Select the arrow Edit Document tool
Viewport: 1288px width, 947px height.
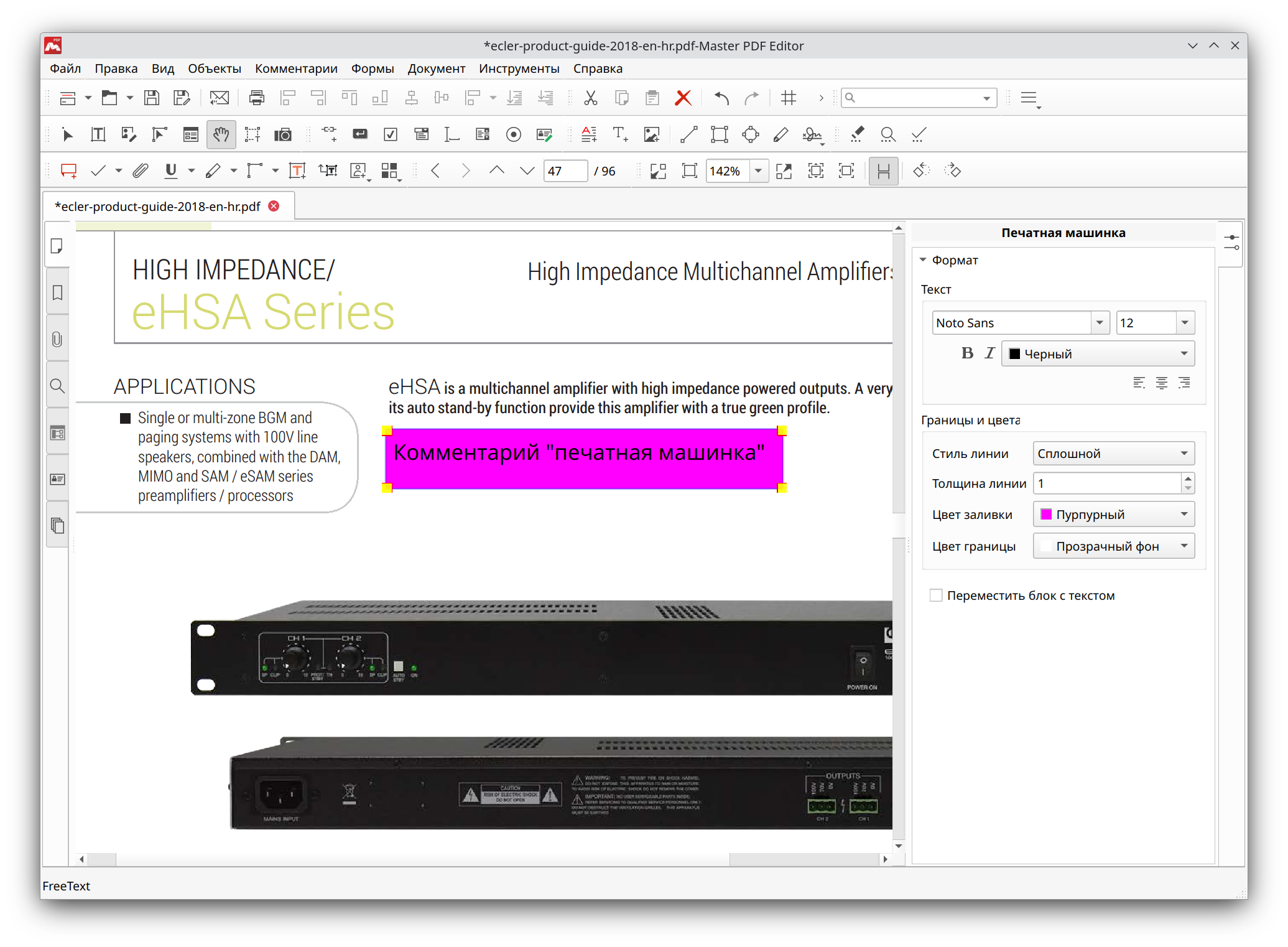pyautogui.click(x=68, y=134)
